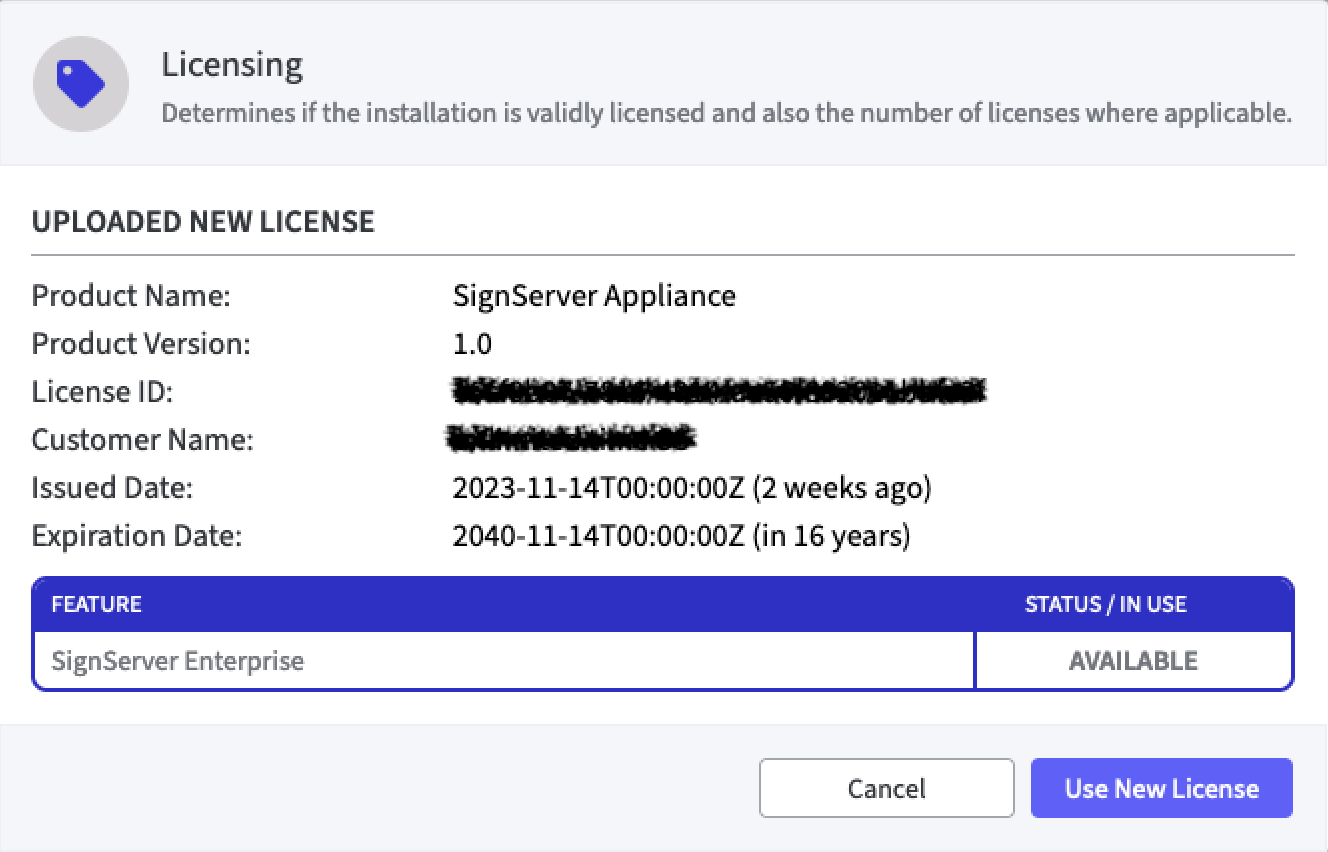Click the Issued Date value 2023-11-14
Viewport: 1328px width, 852px height.
(691, 488)
